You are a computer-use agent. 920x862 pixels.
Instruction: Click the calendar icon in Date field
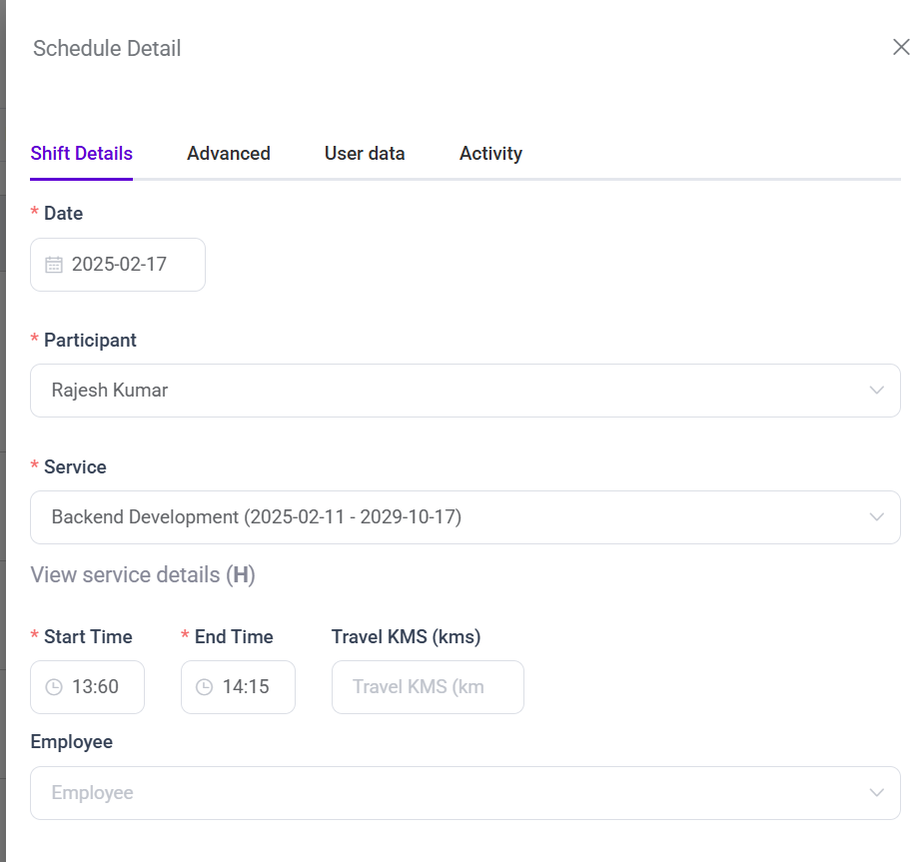click(54, 265)
